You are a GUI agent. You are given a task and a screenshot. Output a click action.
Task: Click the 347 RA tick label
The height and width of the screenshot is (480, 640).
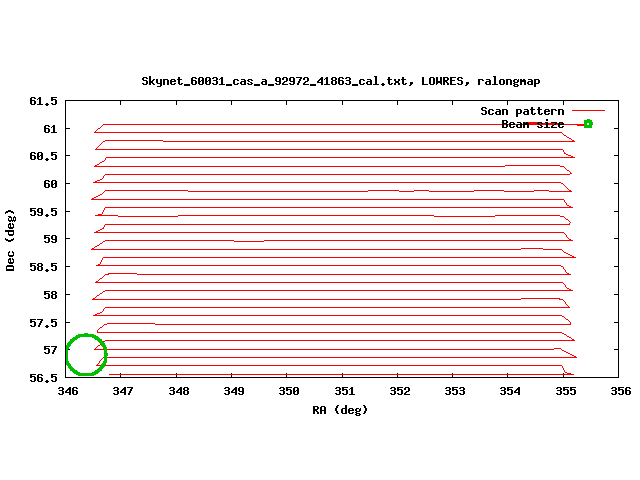click(123, 391)
